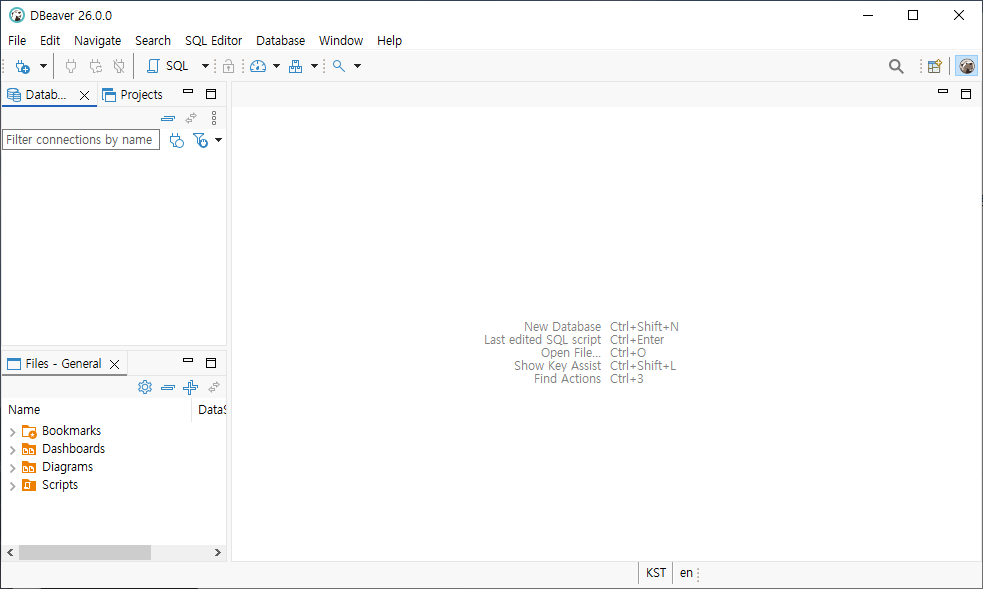Expand the dashboard dropdown arrow

(276, 66)
